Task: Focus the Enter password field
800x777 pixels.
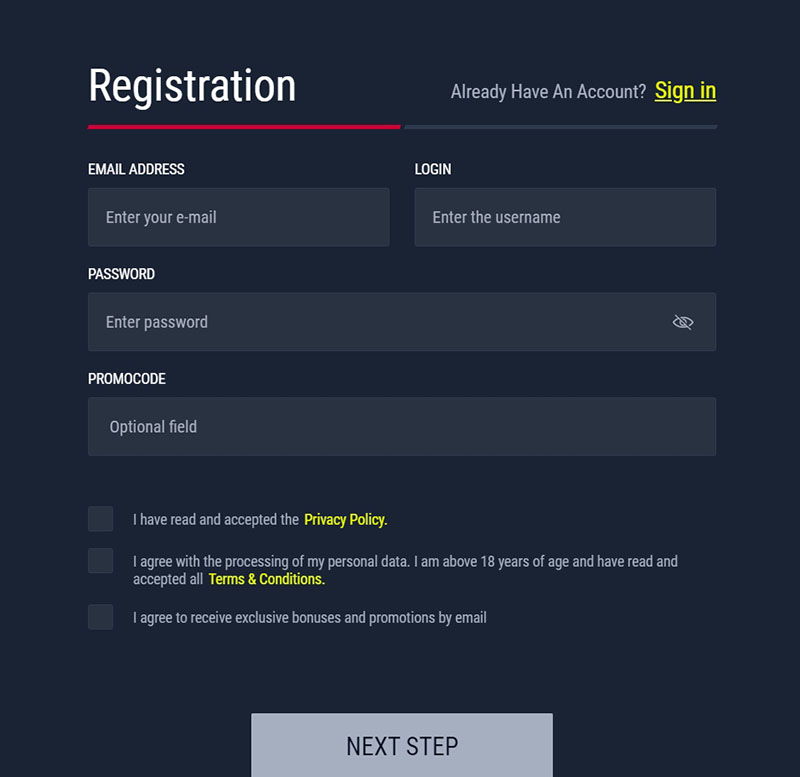Action: click(402, 322)
